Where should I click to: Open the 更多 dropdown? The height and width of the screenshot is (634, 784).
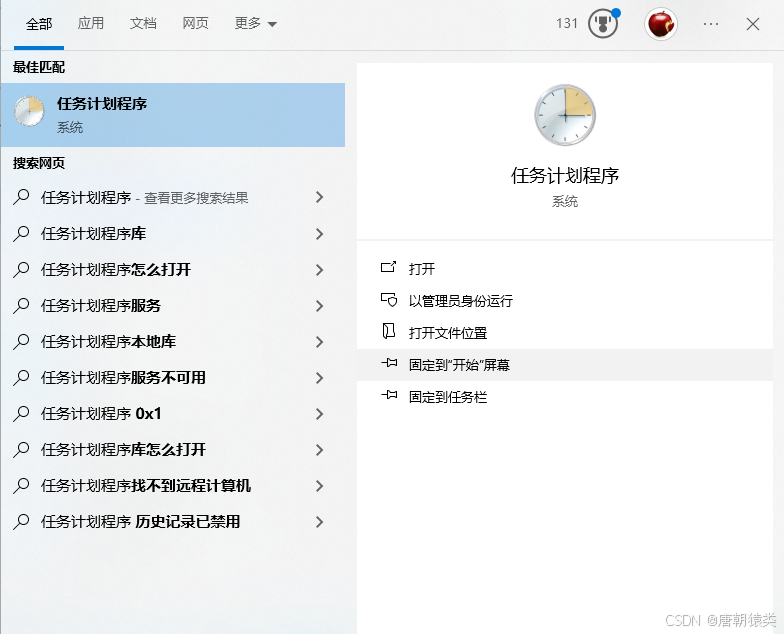tap(255, 24)
